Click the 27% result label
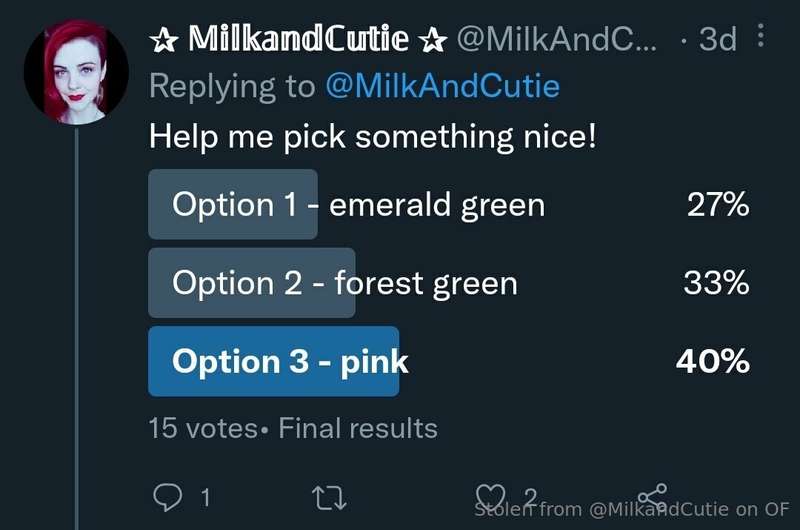800x530 pixels. coord(718,204)
